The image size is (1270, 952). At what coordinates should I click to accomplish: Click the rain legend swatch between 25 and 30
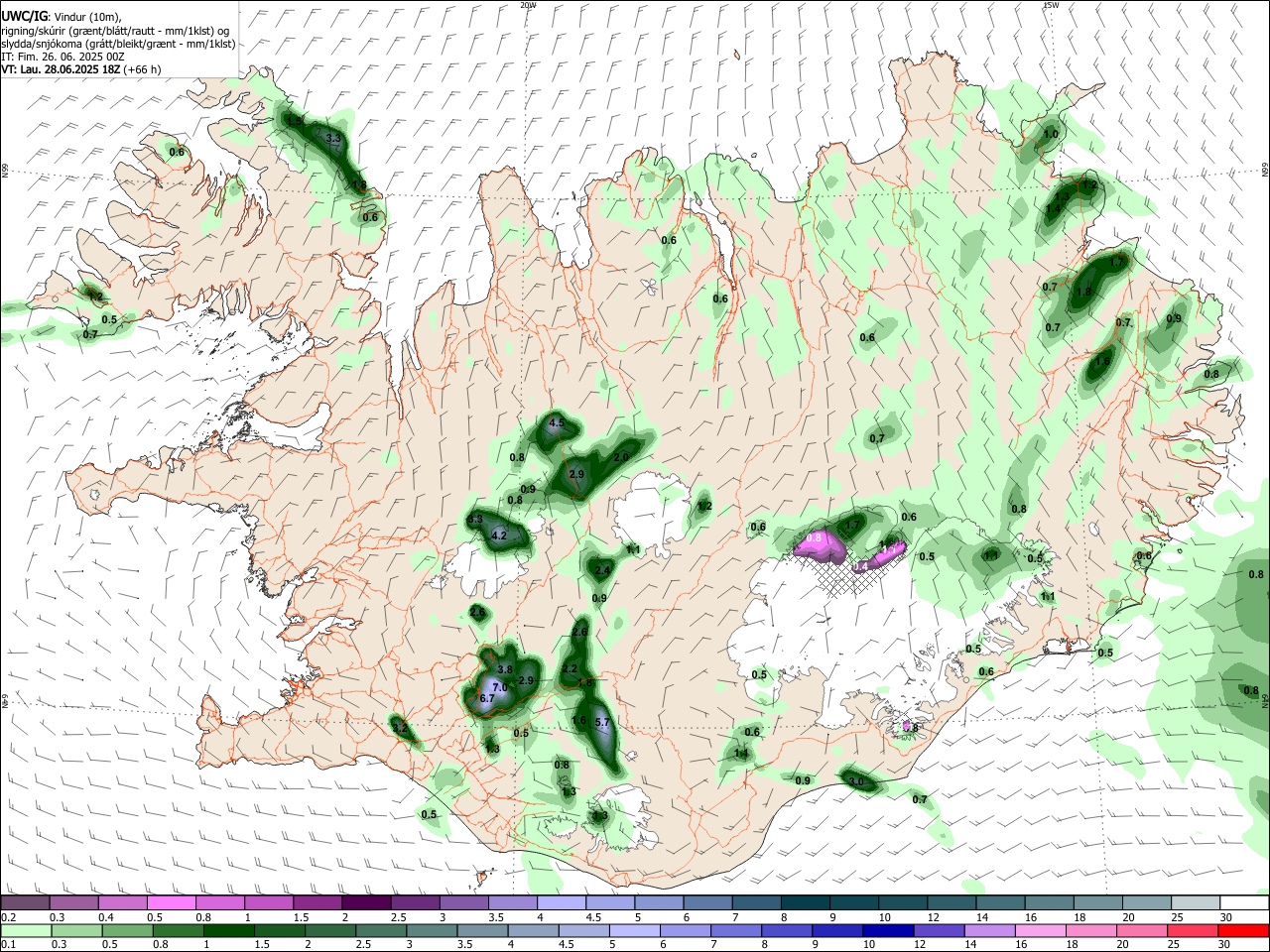1193,930
